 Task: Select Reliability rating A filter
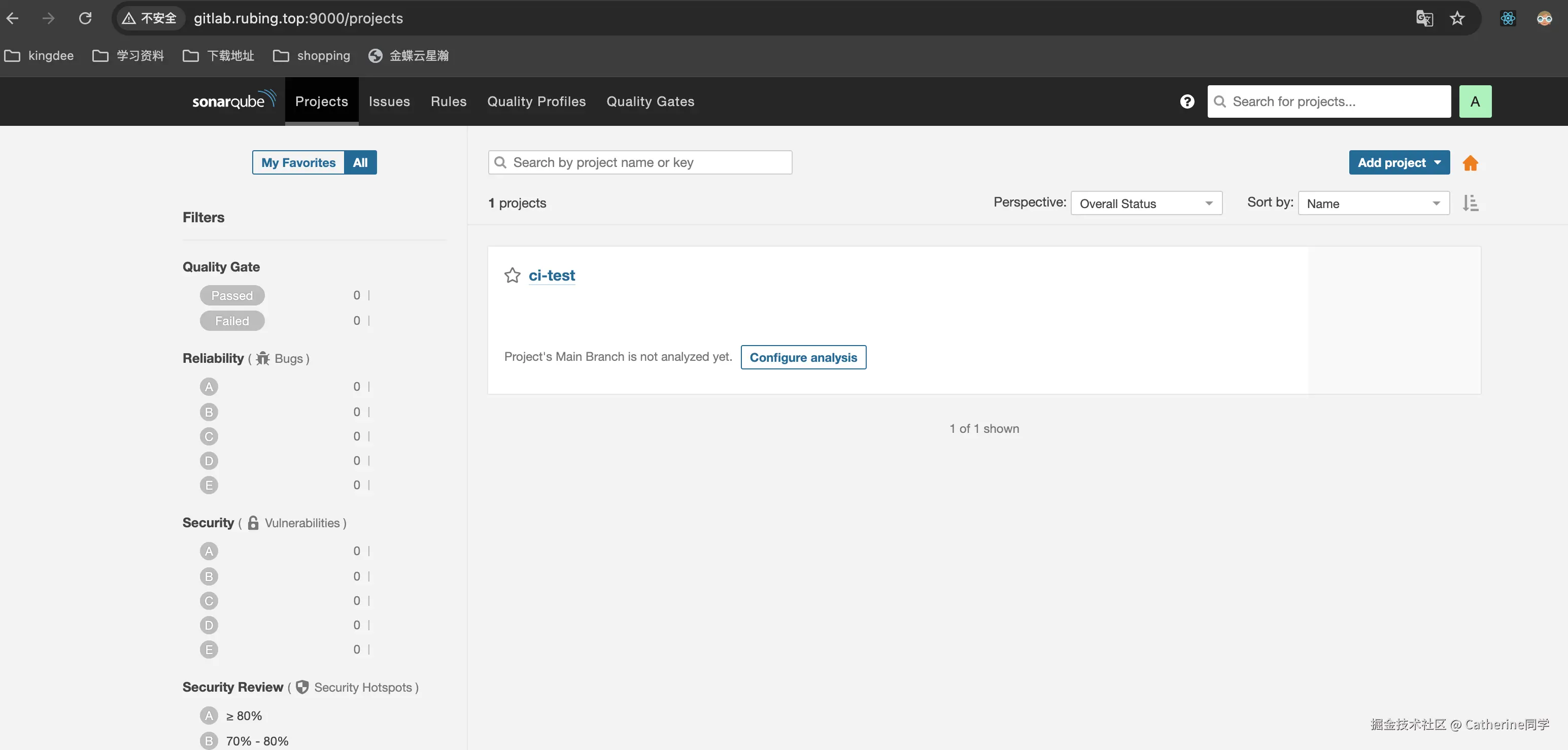tap(209, 387)
